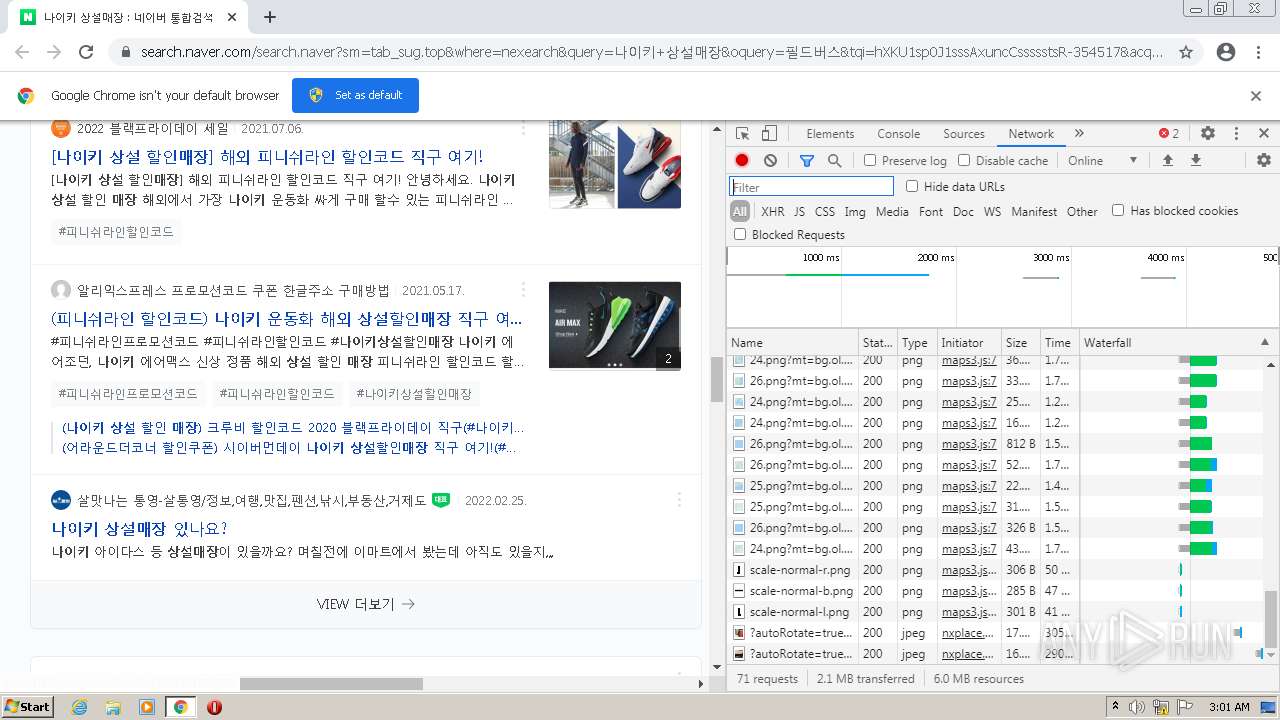Bookmark this page with the star
The height and width of the screenshot is (720, 1280).
pos(1186,52)
